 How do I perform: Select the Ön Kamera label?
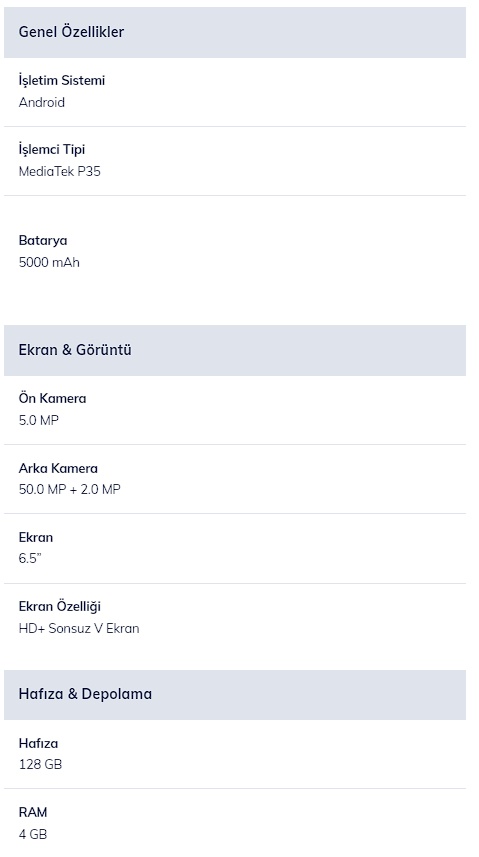(x=52, y=398)
